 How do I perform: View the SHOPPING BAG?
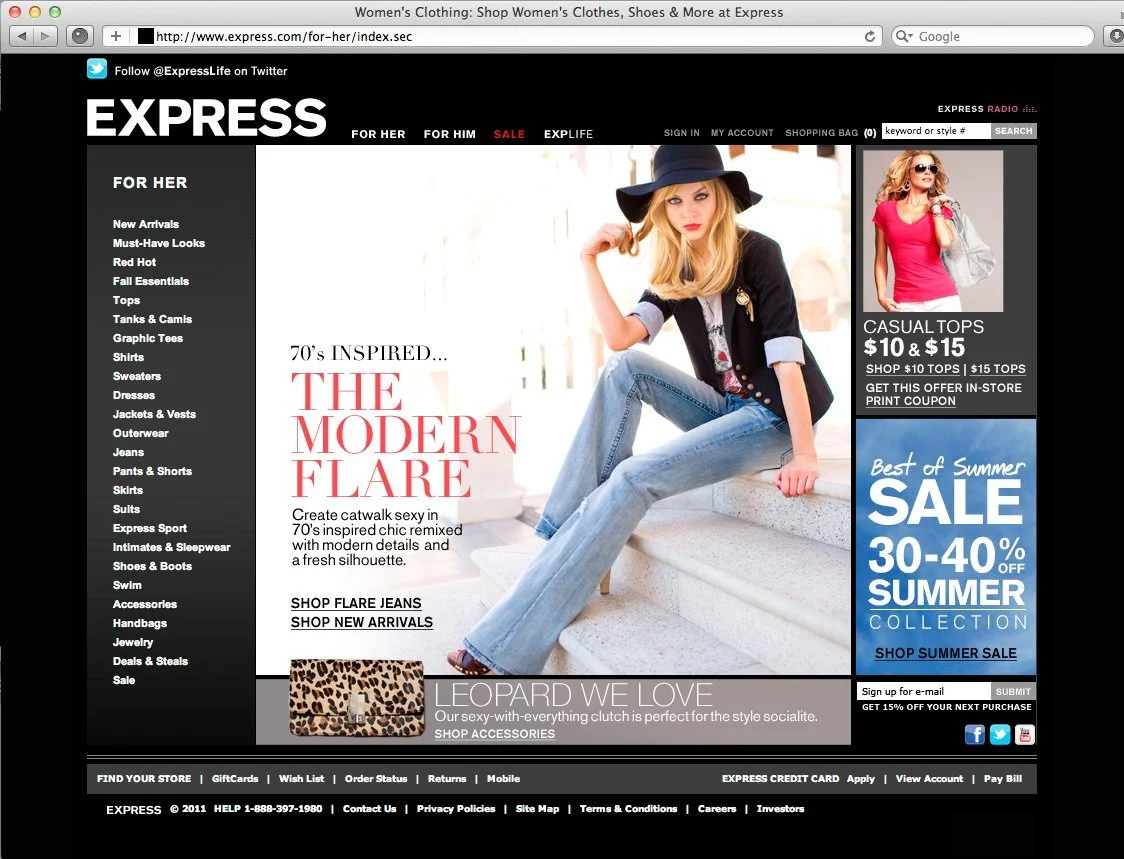pyautogui.click(x=830, y=133)
